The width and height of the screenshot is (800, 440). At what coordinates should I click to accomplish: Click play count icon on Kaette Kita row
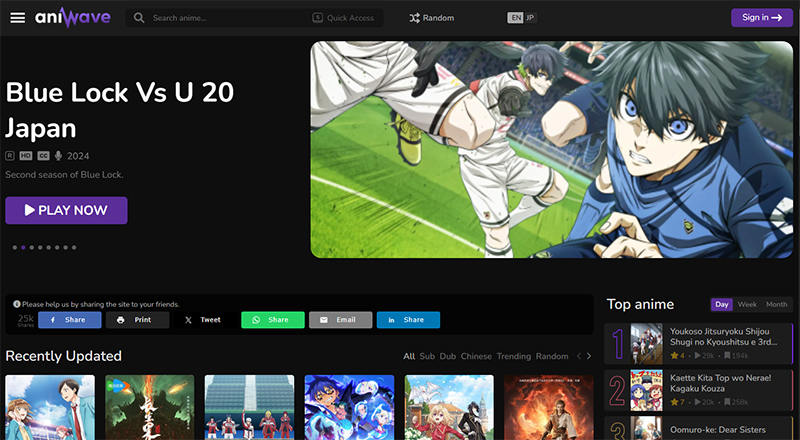697,402
